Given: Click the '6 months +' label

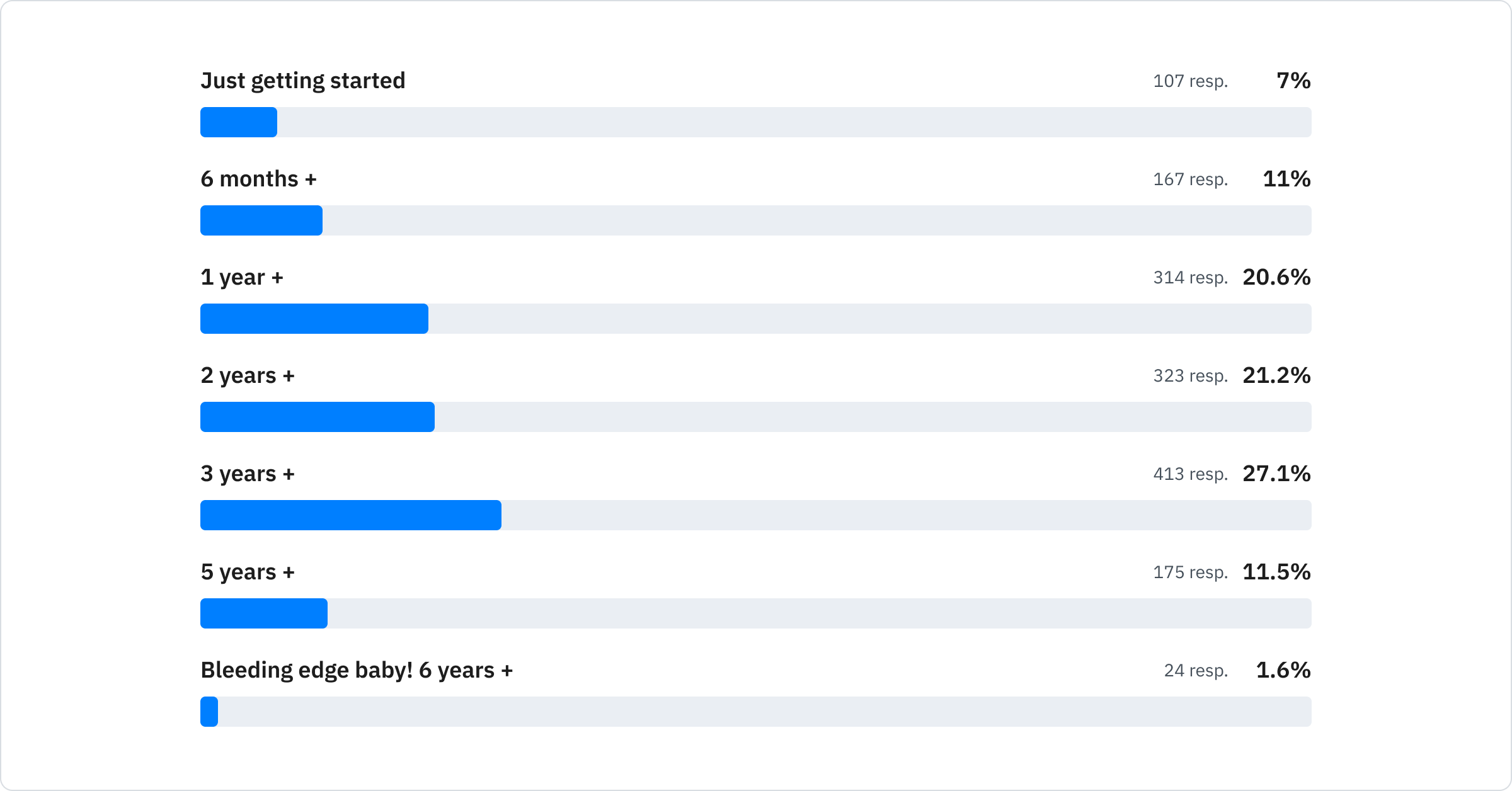Looking at the screenshot, I should click(x=258, y=179).
